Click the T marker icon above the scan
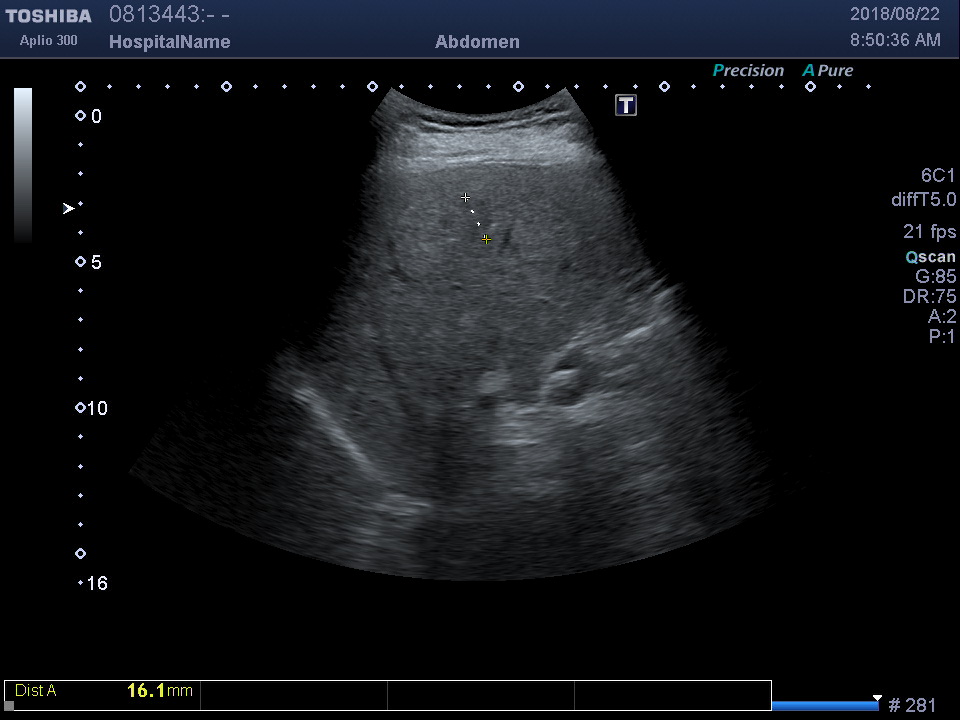This screenshot has height=720, width=960. coord(626,105)
